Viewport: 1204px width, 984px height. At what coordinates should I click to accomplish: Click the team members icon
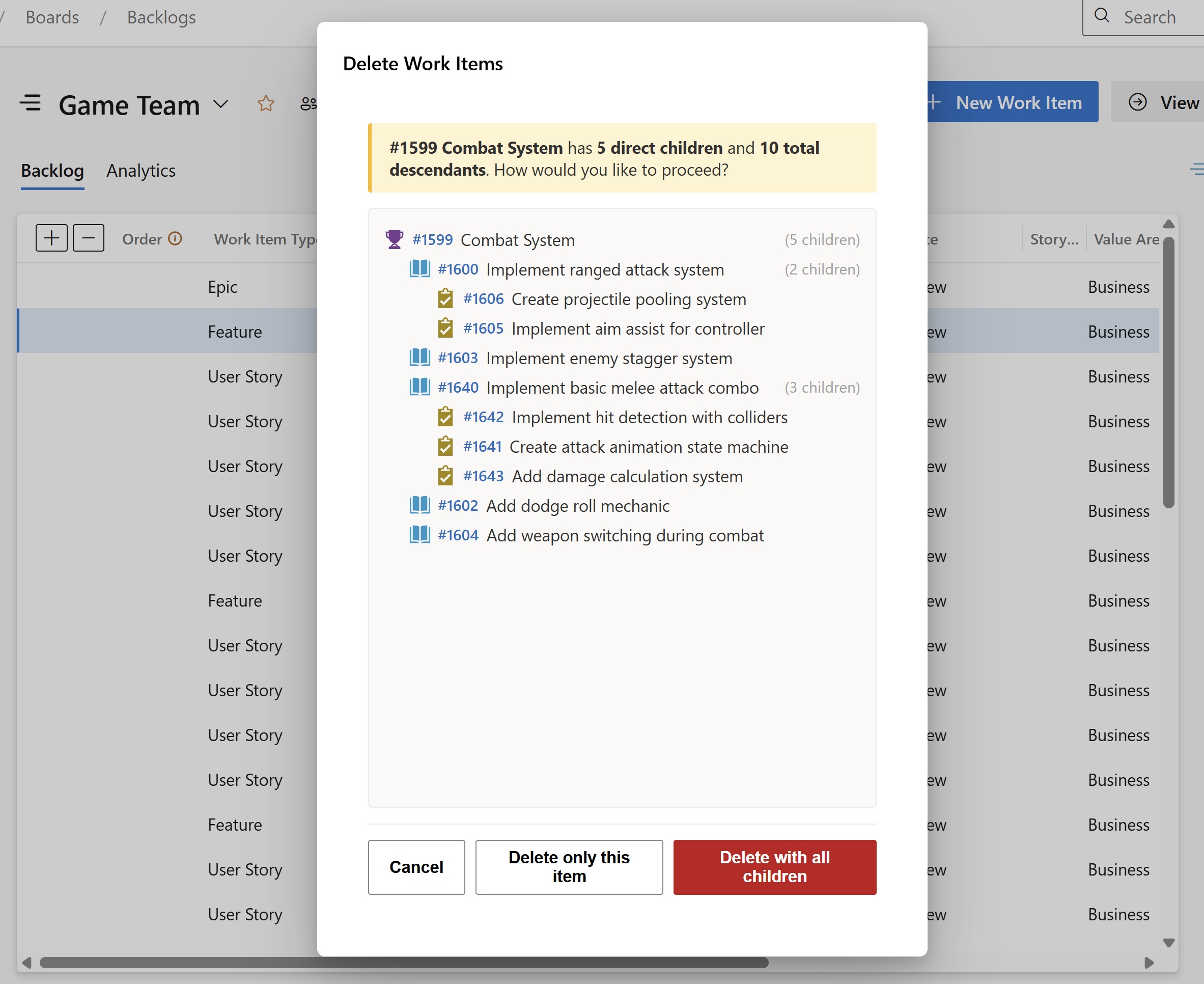[308, 104]
